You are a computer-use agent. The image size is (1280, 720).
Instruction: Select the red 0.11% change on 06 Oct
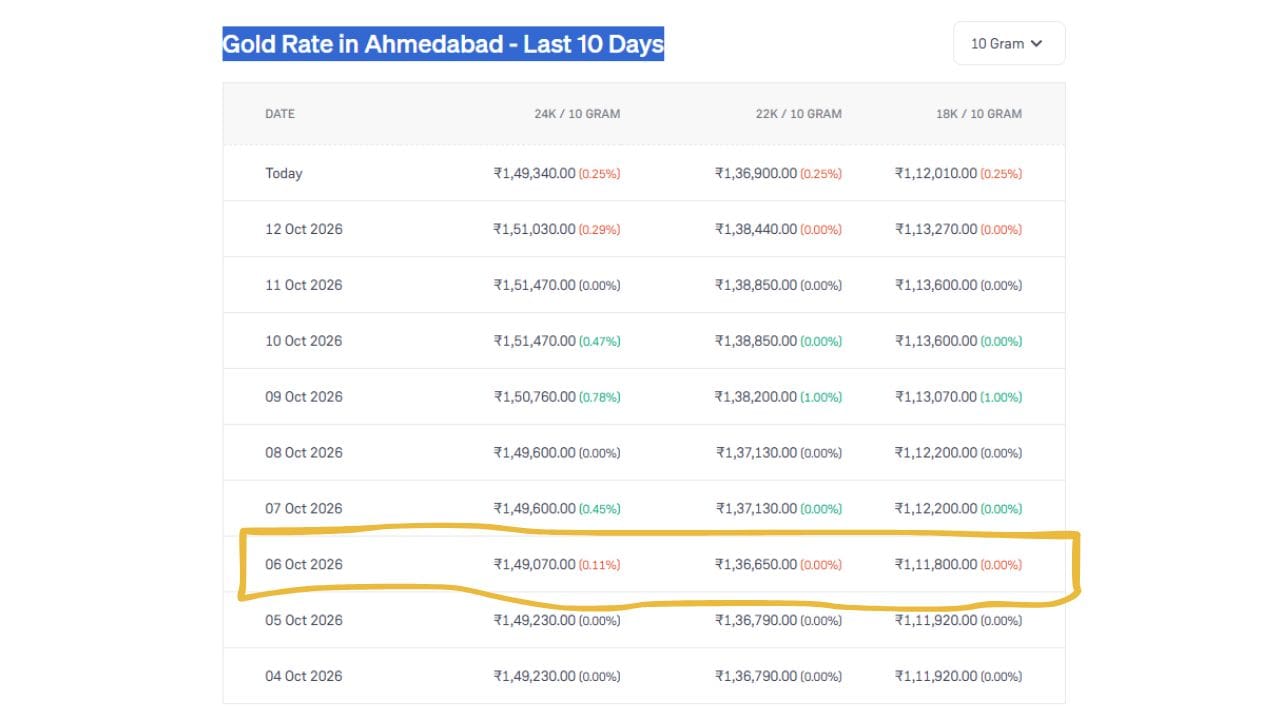(x=600, y=565)
